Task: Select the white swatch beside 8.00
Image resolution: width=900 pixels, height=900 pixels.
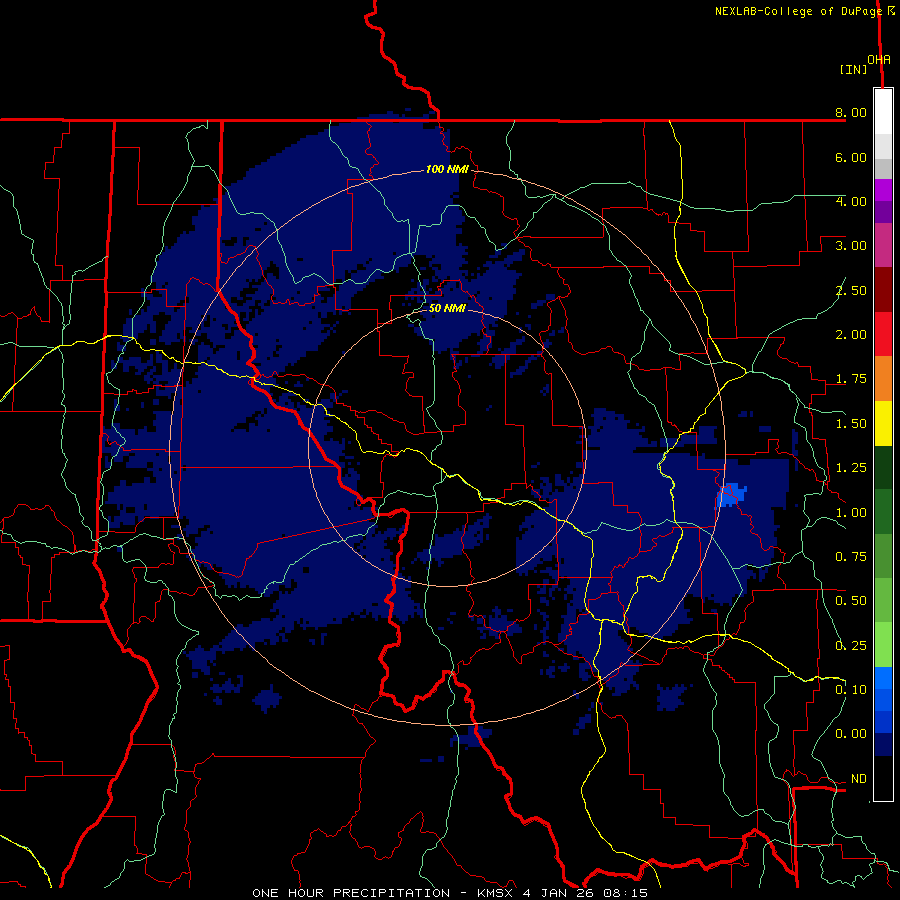Action: pyautogui.click(x=883, y=112)
